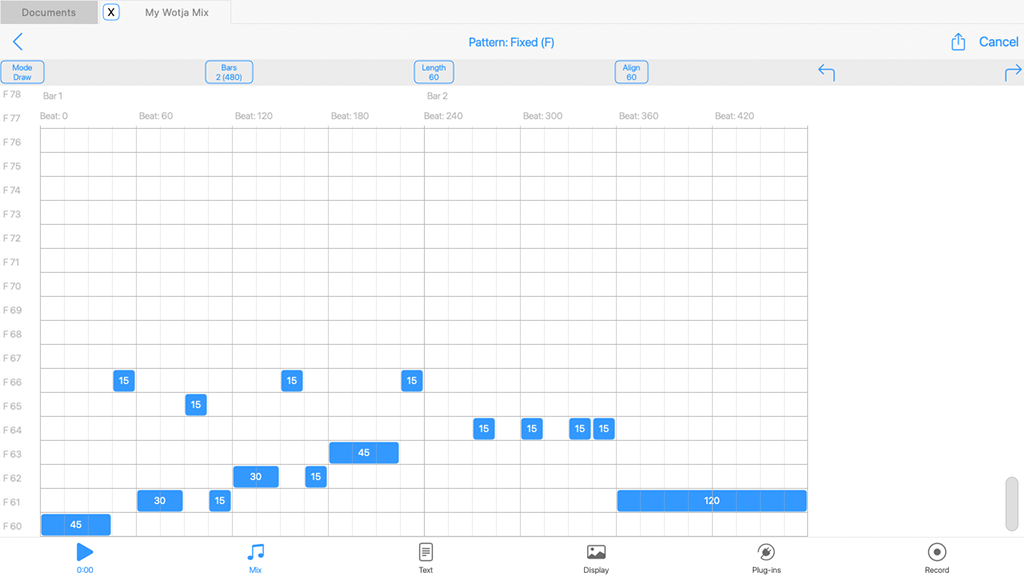This screenshot has width=1024, height=576.
Task: Open the Align 60 selector
Action: pyautogui.click(x=631, y=72)
